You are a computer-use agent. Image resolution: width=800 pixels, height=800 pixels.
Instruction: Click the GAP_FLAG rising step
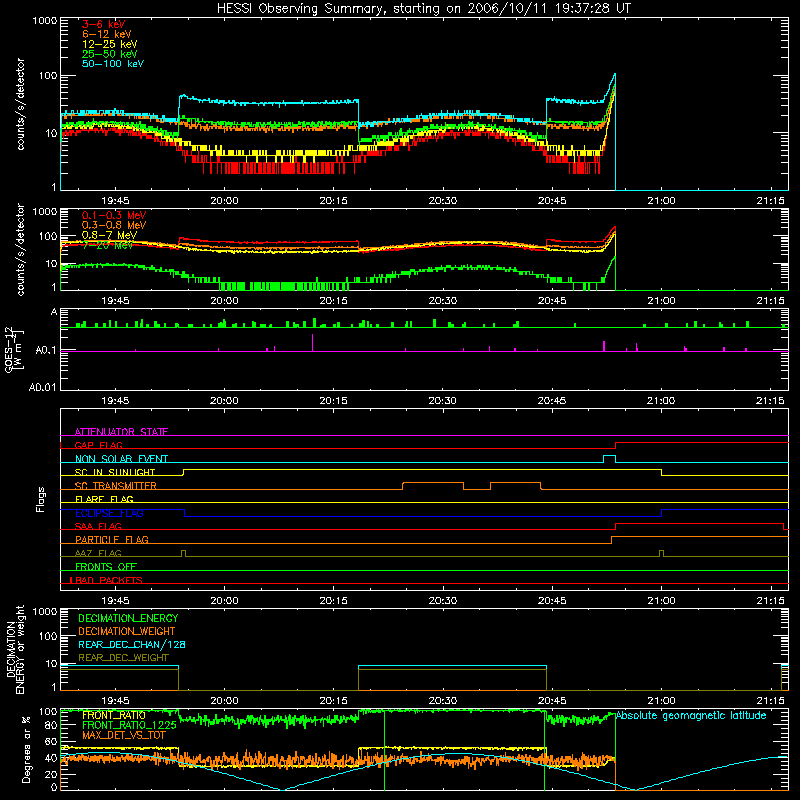(616, 445)
